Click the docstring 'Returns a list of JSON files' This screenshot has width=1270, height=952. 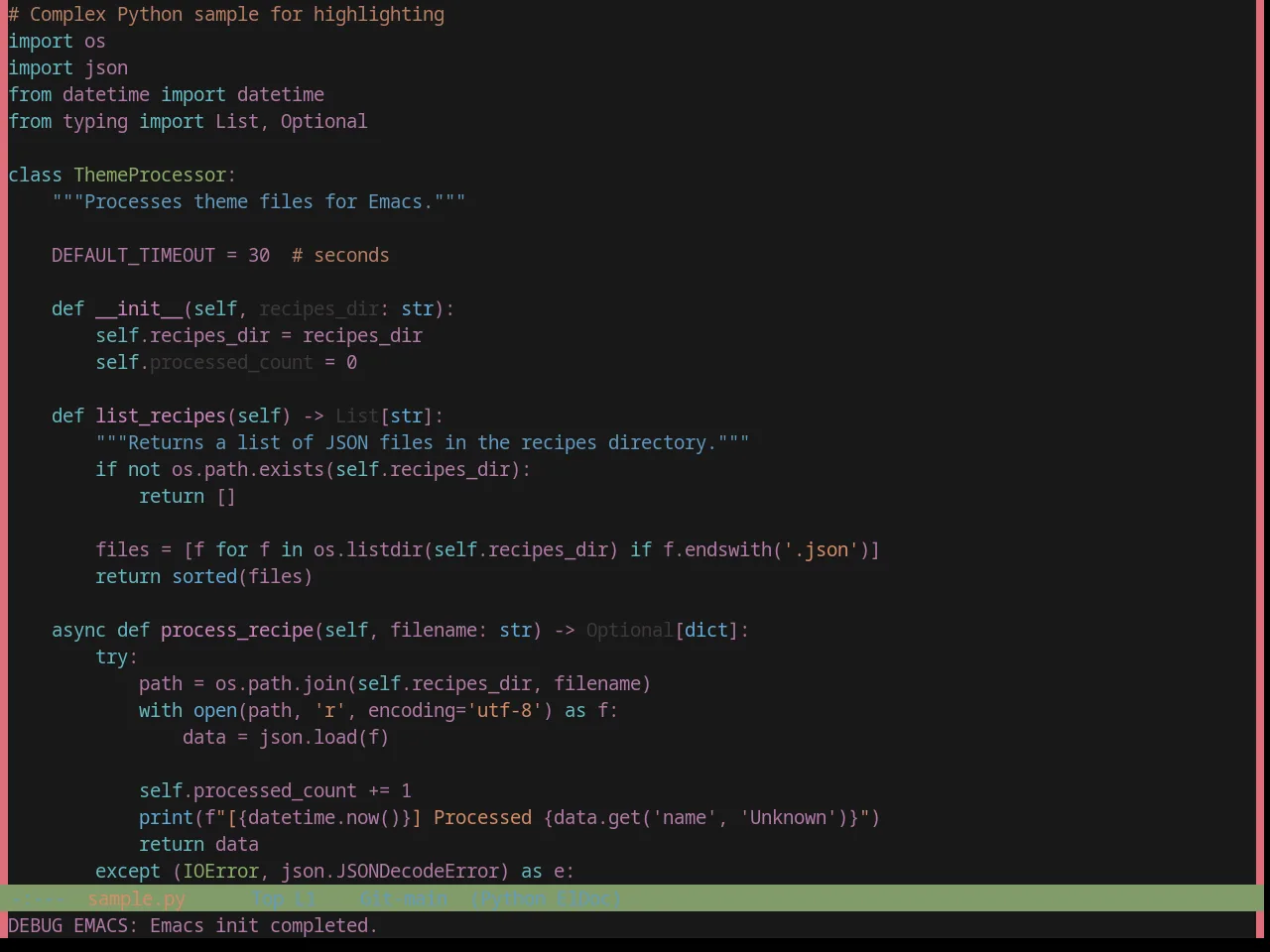(x=423, y=442)
